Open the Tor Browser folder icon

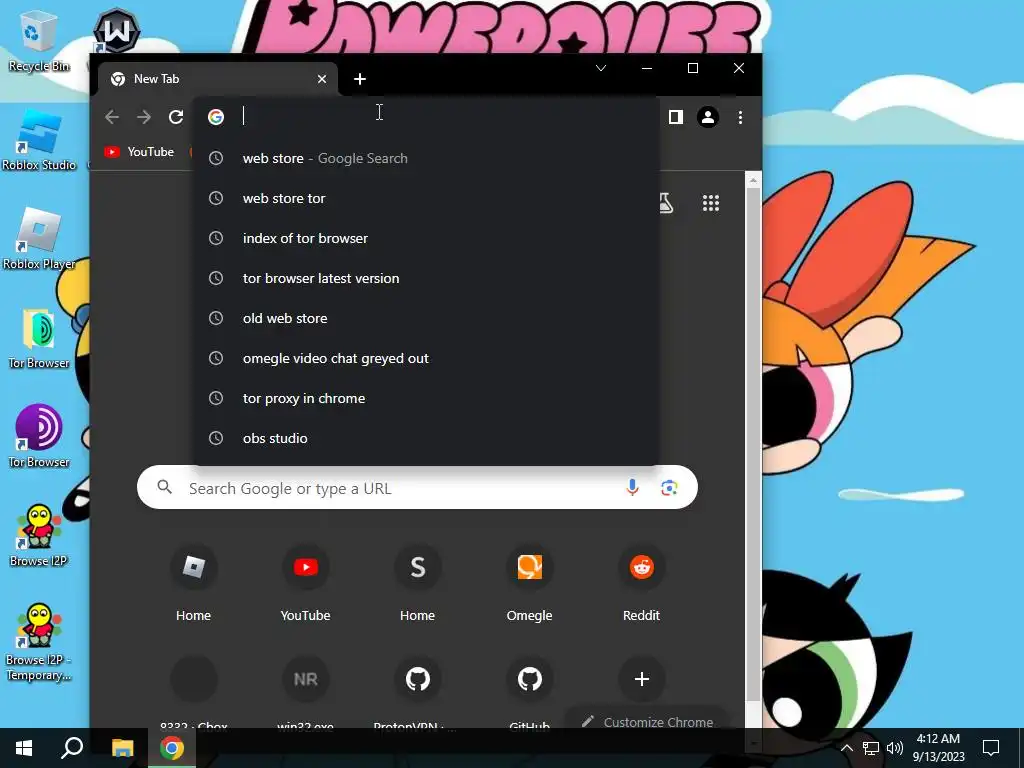pyautogui.click(x=39, y=338)
